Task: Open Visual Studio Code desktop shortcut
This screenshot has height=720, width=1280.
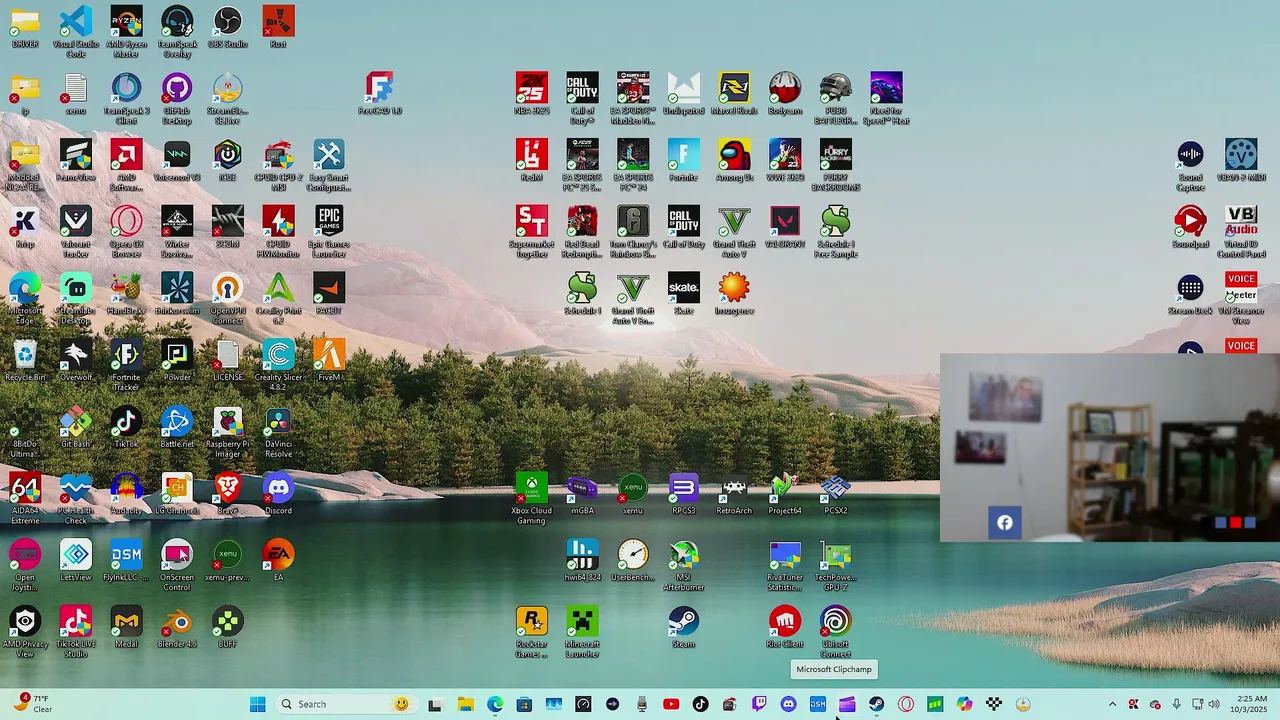Action: [76, 30]
